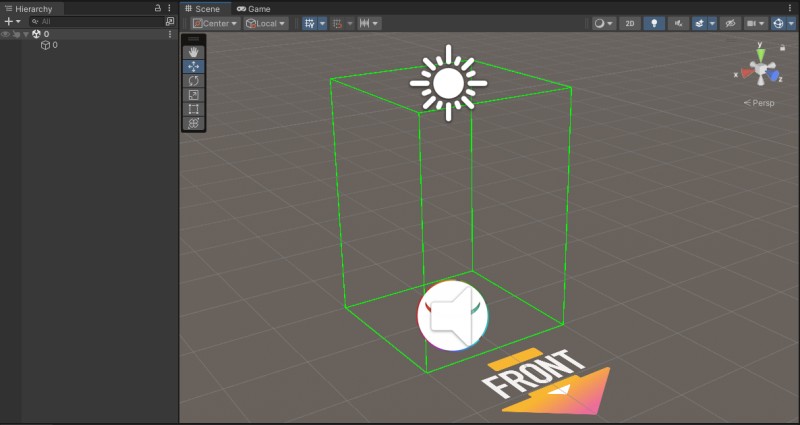Open the Center pivot mode dropdown
The image size is (800, 425).
click(215, 23)
